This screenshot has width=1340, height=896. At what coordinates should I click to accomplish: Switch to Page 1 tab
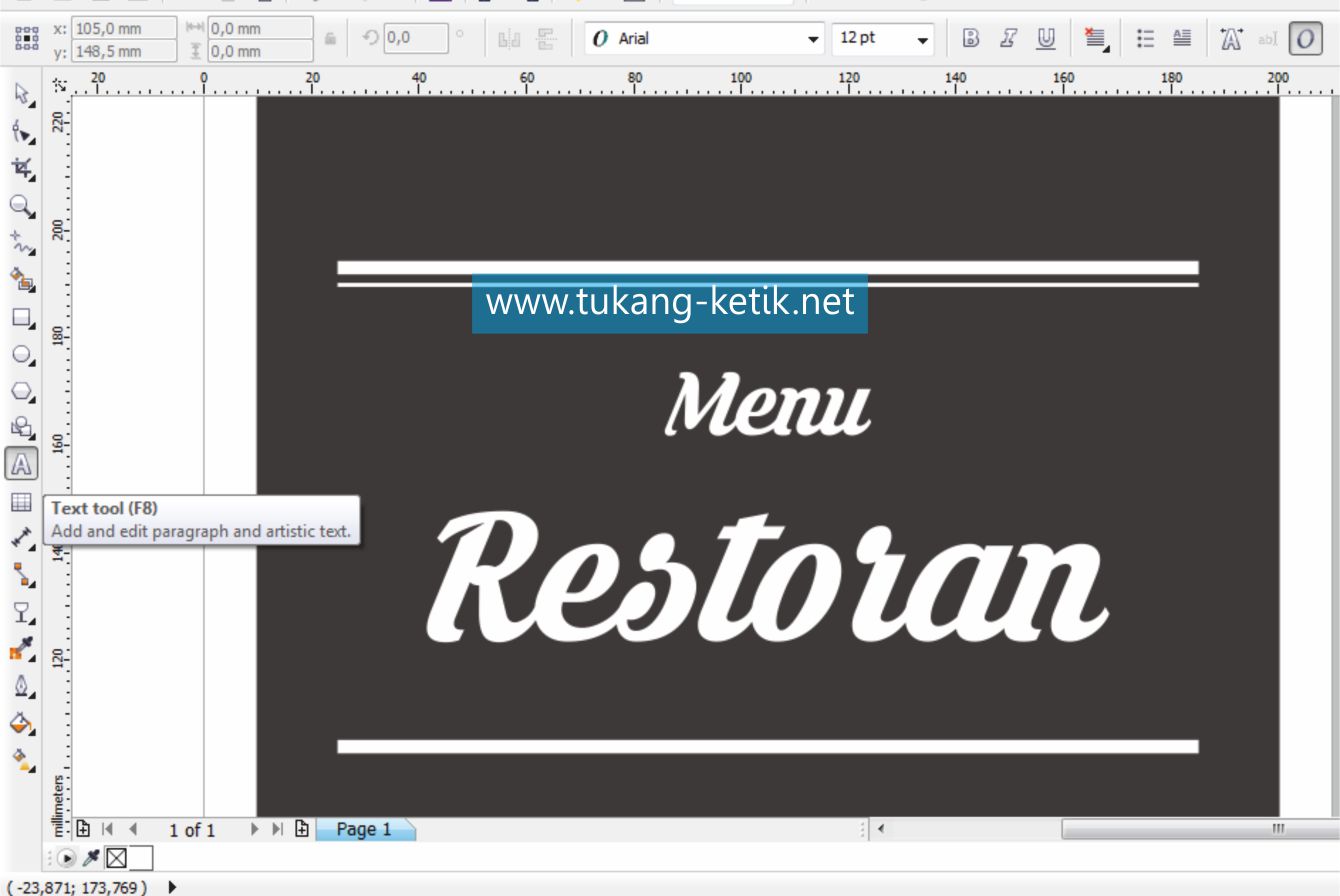click(x=365, y=829)
